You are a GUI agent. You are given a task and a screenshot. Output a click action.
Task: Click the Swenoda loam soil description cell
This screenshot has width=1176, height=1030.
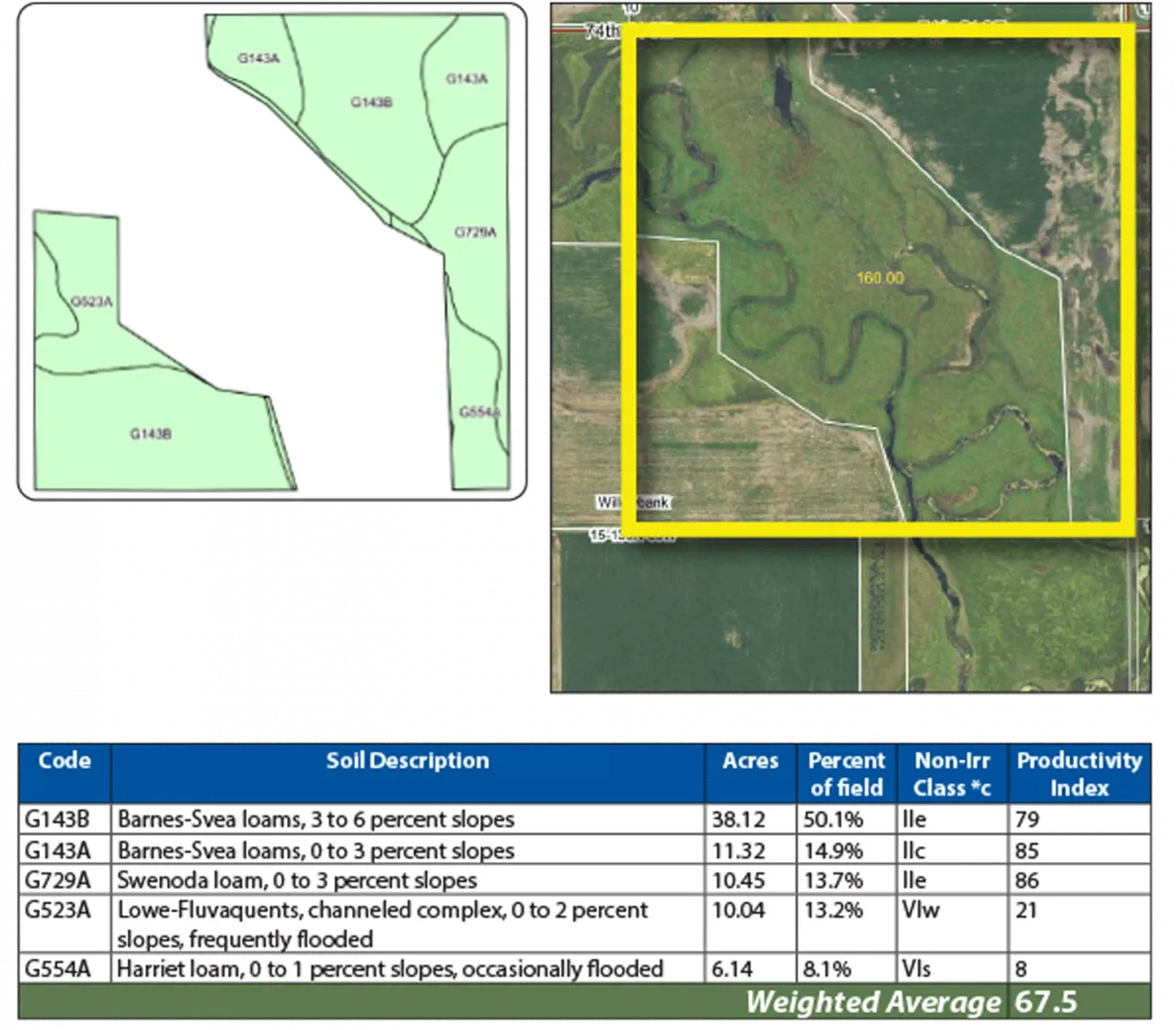(x=297, y=879)
